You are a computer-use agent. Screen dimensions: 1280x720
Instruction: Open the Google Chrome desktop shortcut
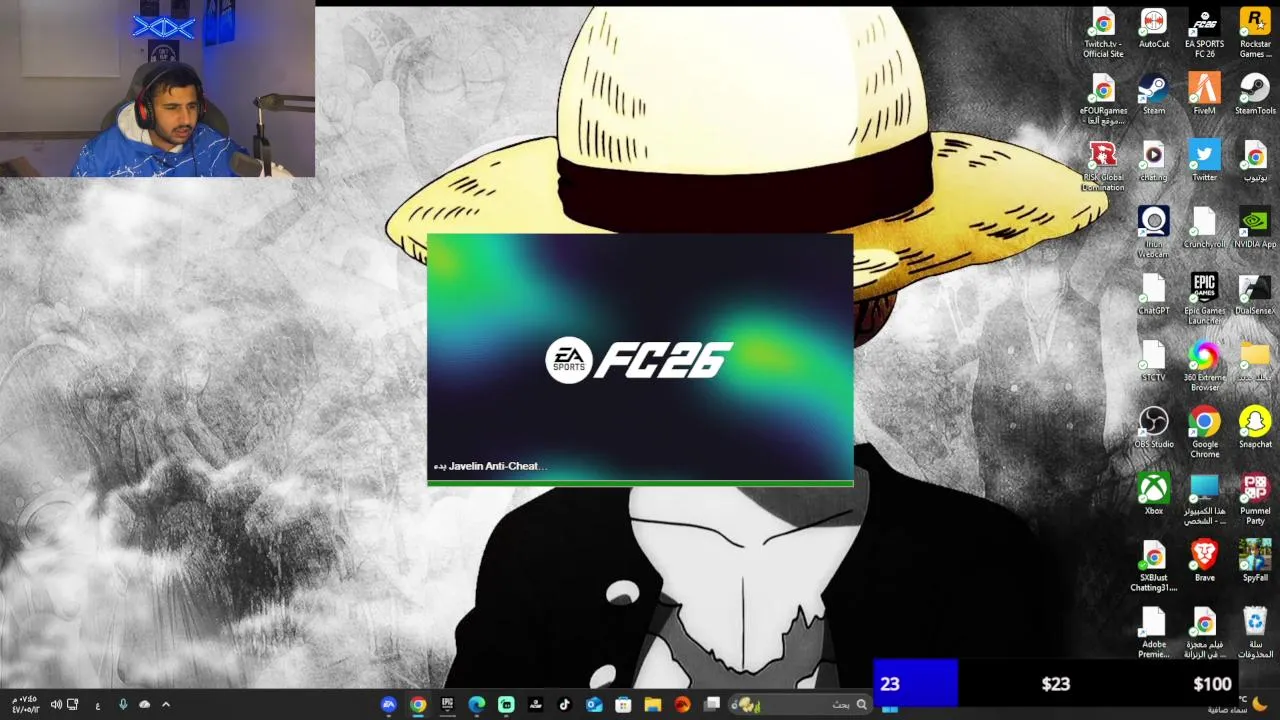[1205, 433]
